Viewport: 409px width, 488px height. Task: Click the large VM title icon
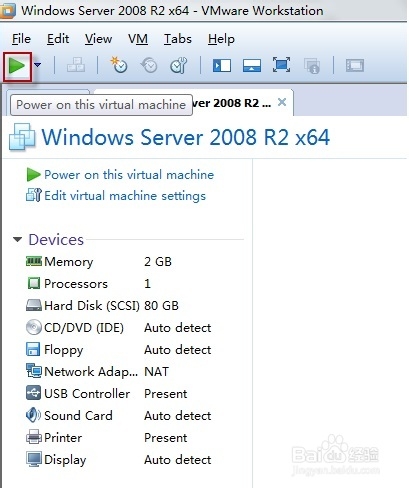tap(22, 137)
